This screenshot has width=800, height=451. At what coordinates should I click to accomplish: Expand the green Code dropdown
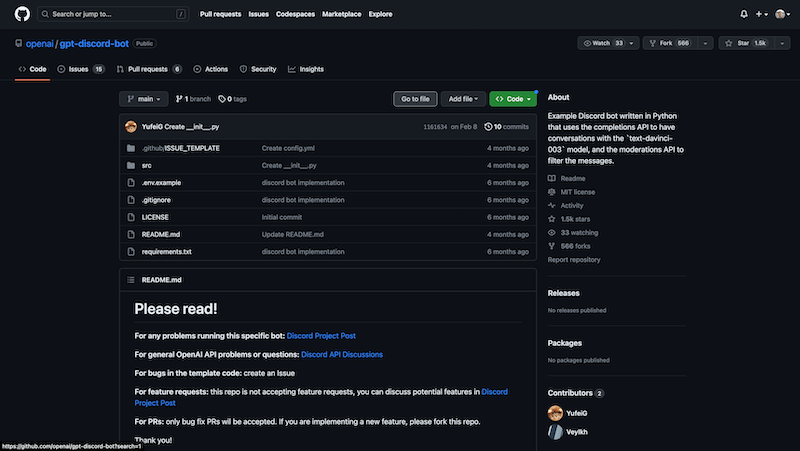513,99
